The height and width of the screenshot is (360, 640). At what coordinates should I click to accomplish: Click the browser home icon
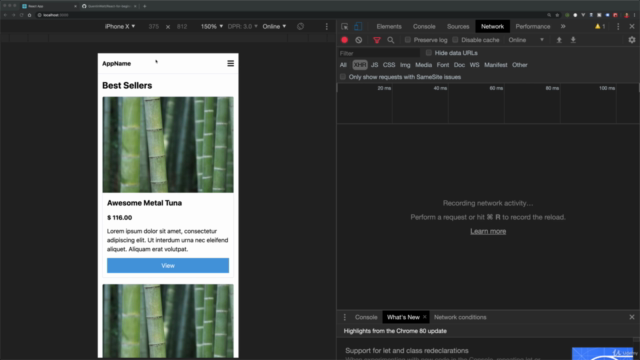click(x=29, y=15)
